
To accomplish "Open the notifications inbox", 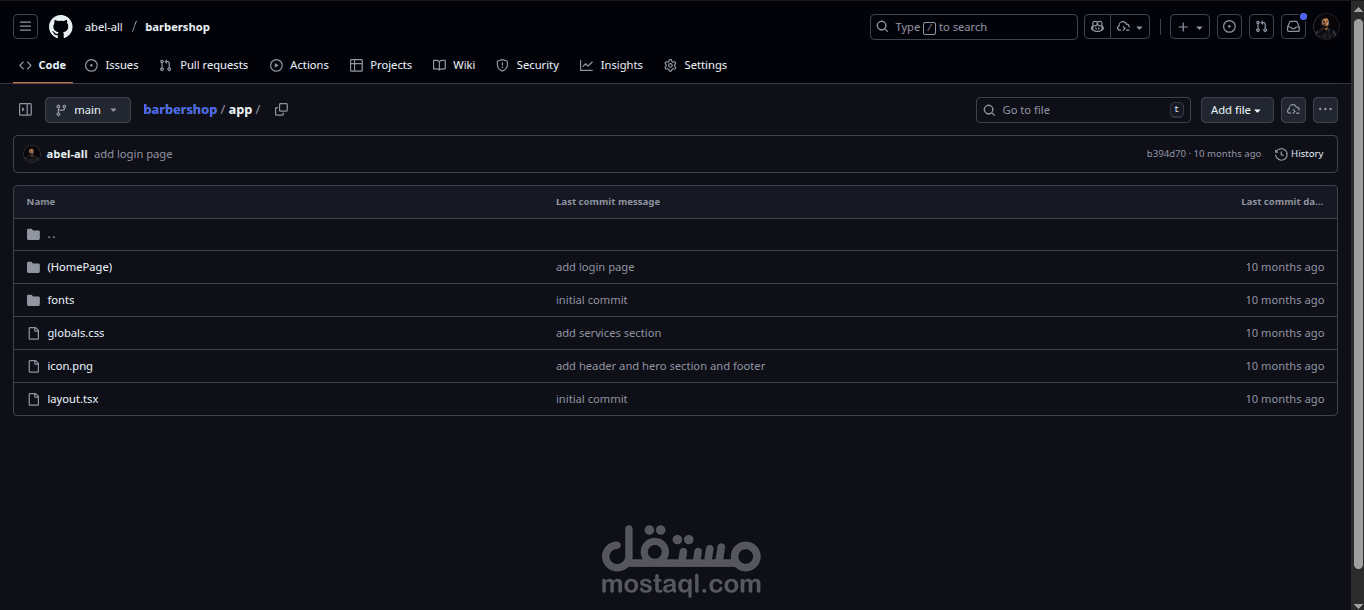I will coord(1294,27).
